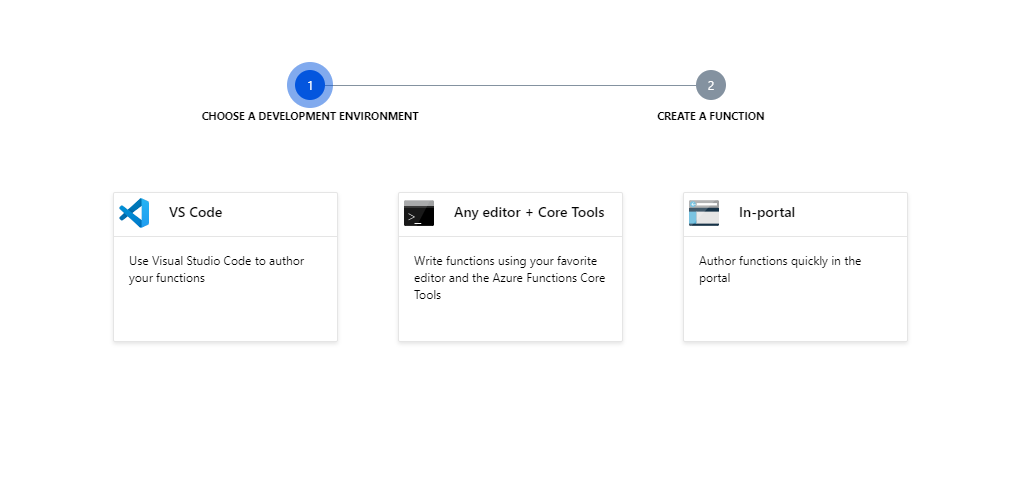
Task: Click 'Choose a development environment' step label
Action: [x=310, y=116]
